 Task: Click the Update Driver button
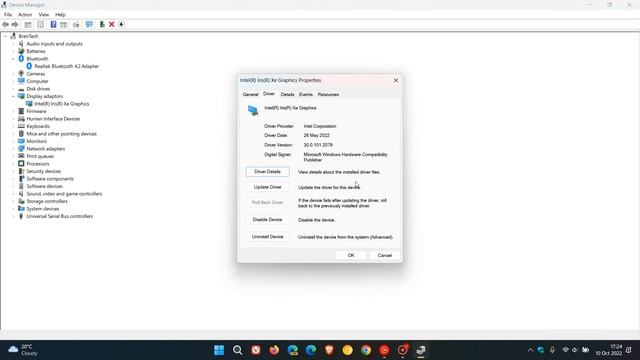(267, 187)
